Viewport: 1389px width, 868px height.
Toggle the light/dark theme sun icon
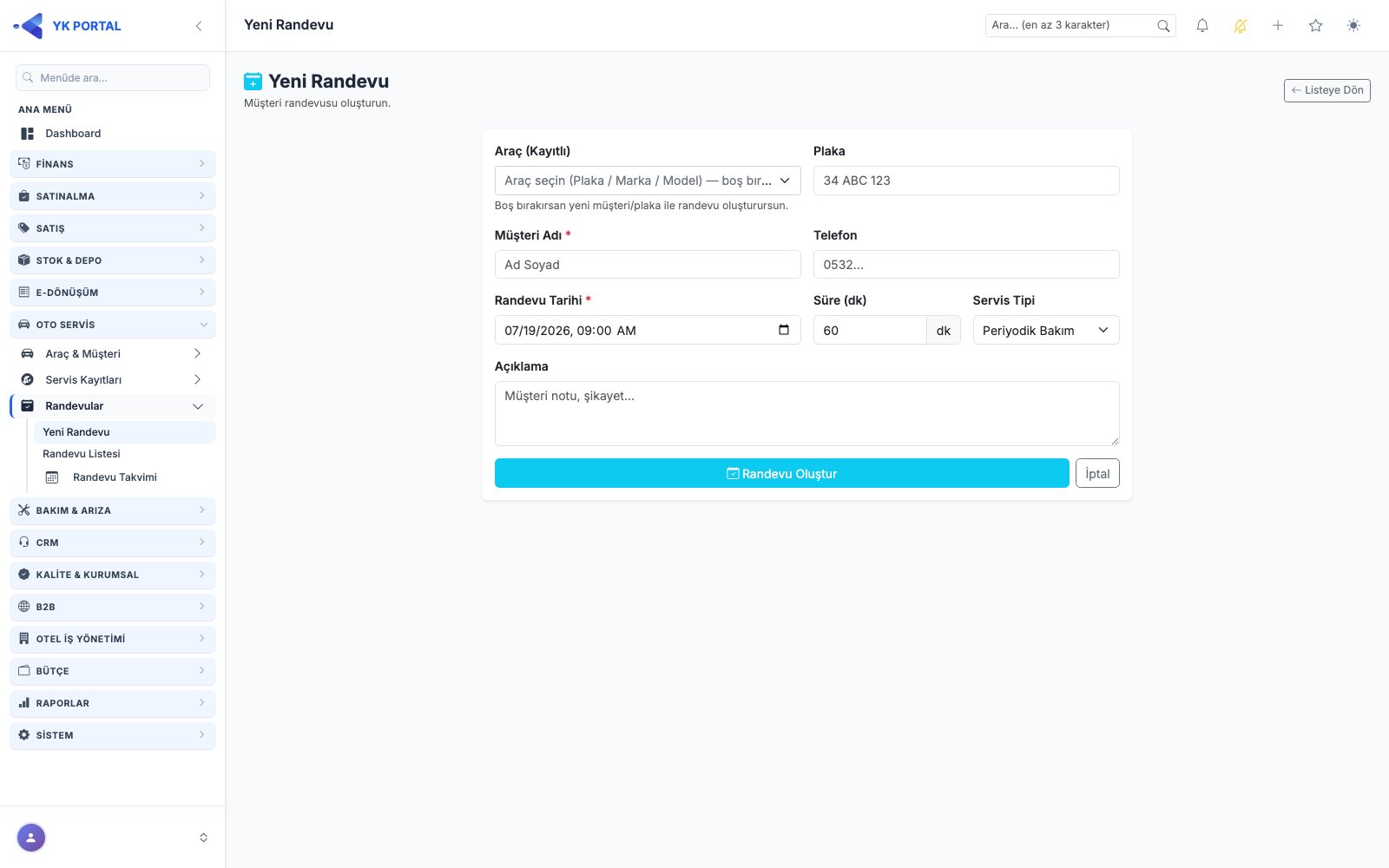(x=1353, y=26)
